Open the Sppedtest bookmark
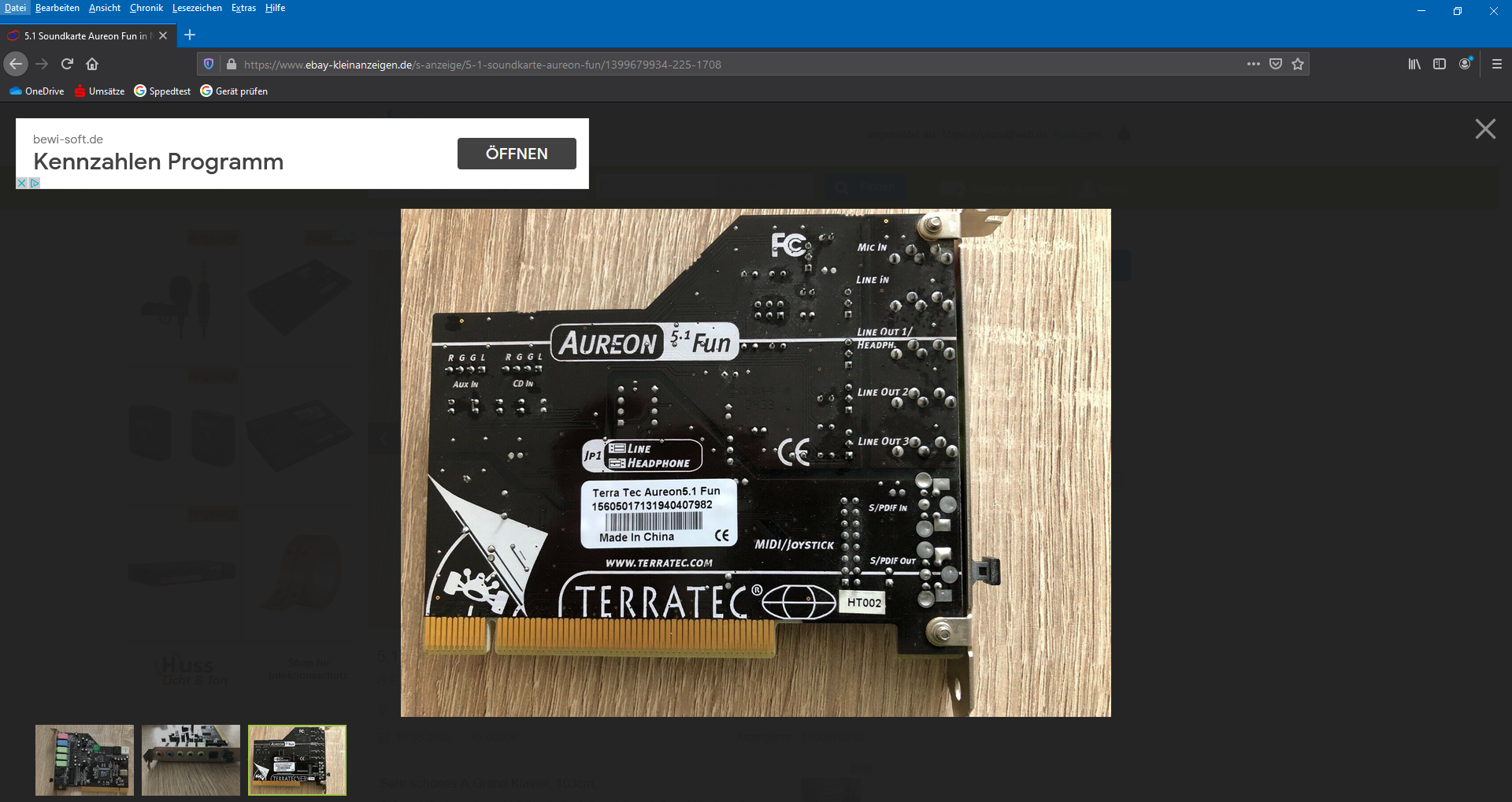 (162, 91)
